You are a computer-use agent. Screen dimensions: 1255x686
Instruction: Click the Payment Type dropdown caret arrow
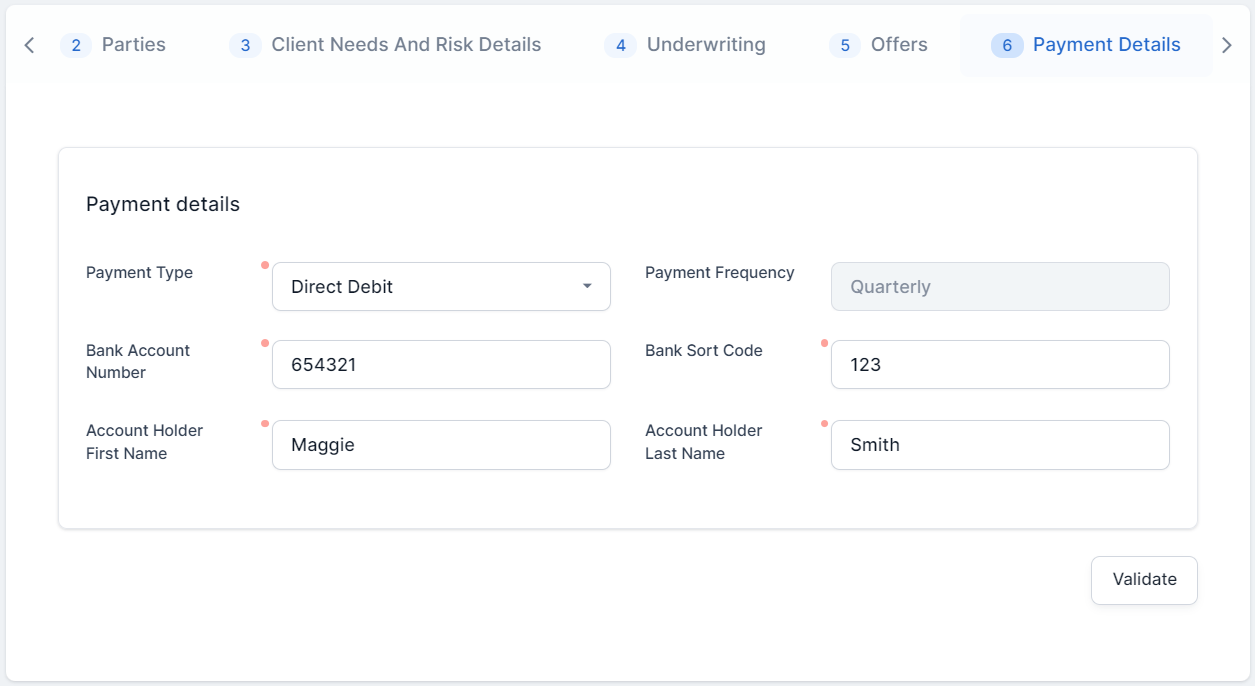coord(587,287)
